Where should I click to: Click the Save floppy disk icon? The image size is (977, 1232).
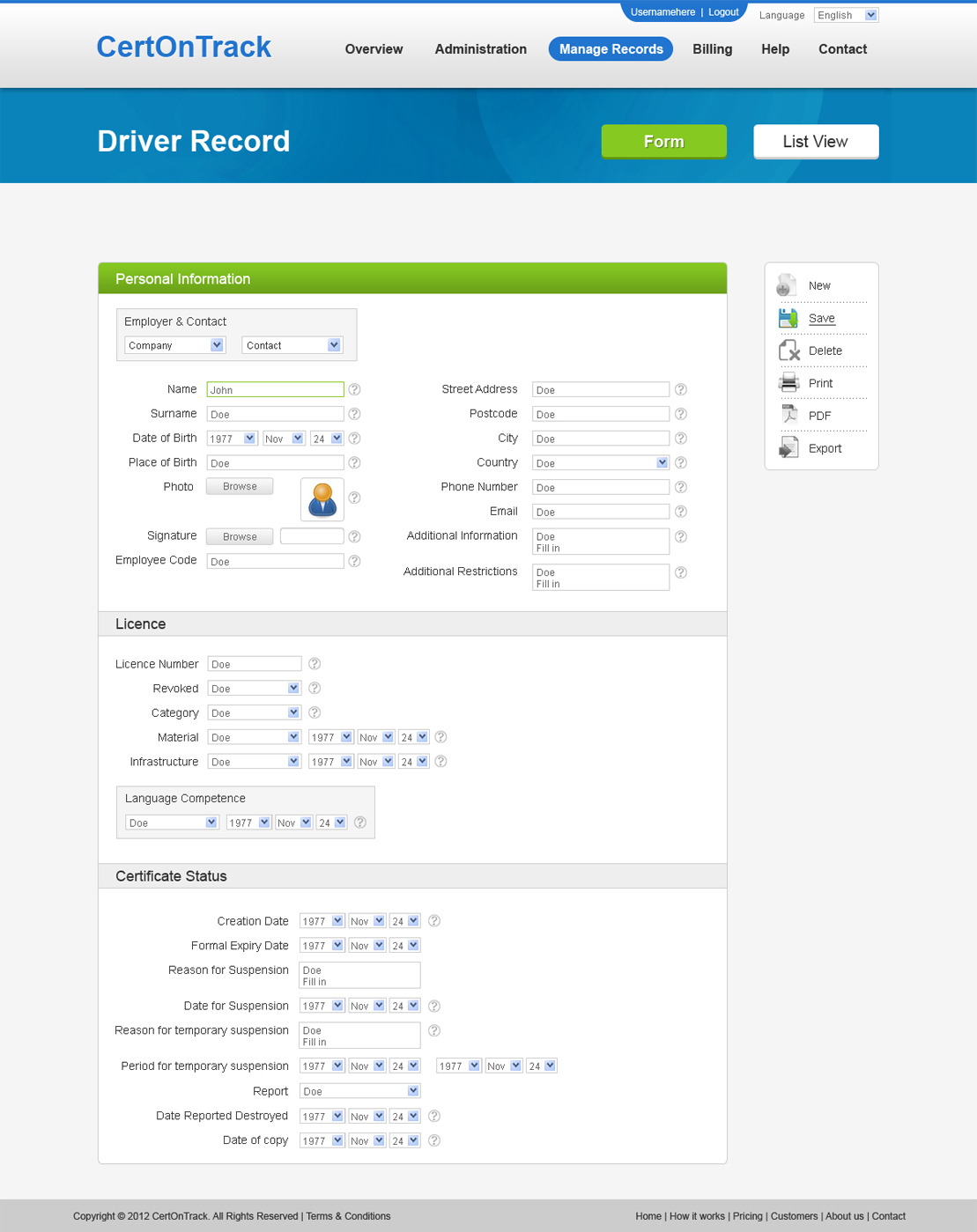click(x=788, y=318)
